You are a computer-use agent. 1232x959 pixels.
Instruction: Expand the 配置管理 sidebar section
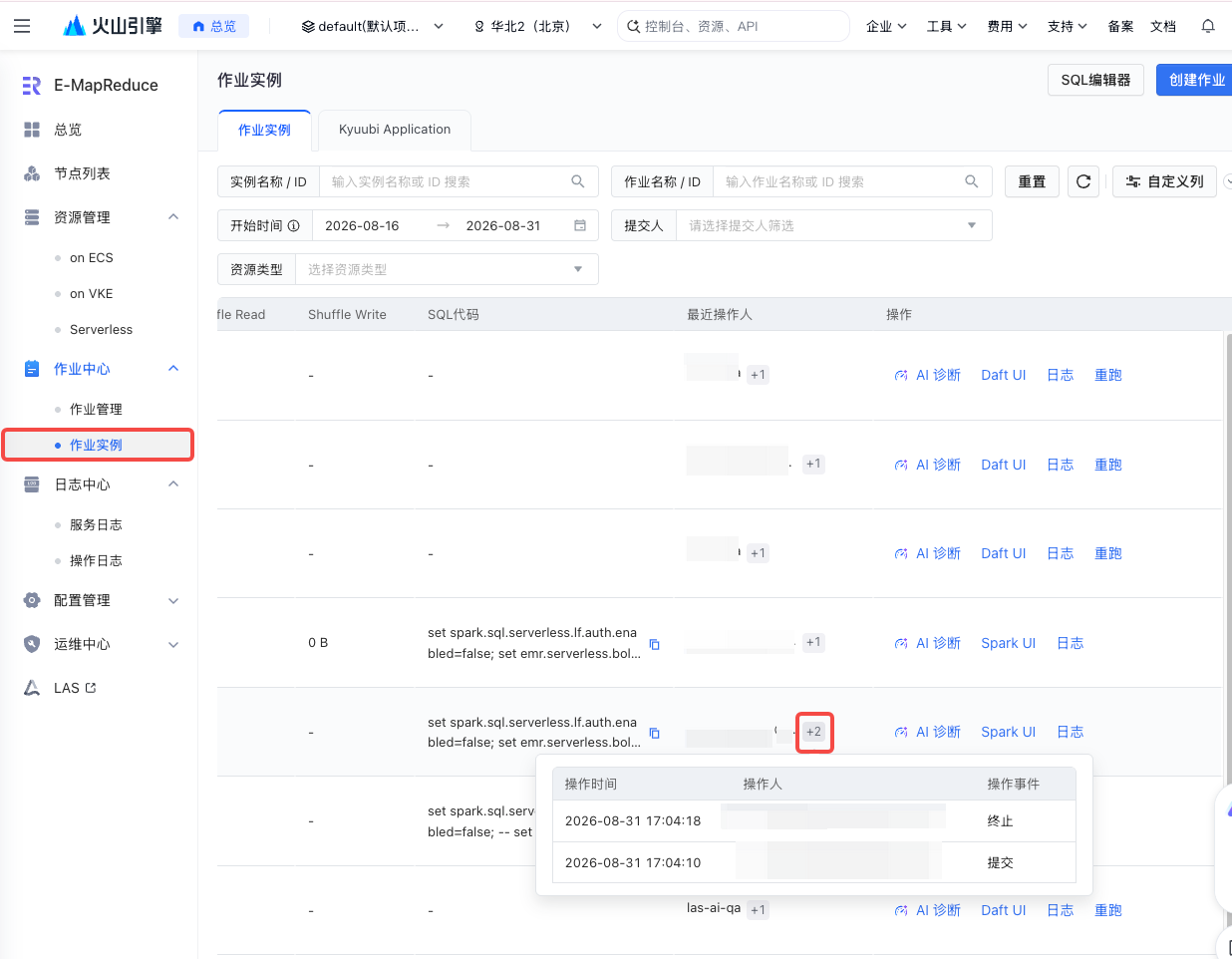[173, 600]
